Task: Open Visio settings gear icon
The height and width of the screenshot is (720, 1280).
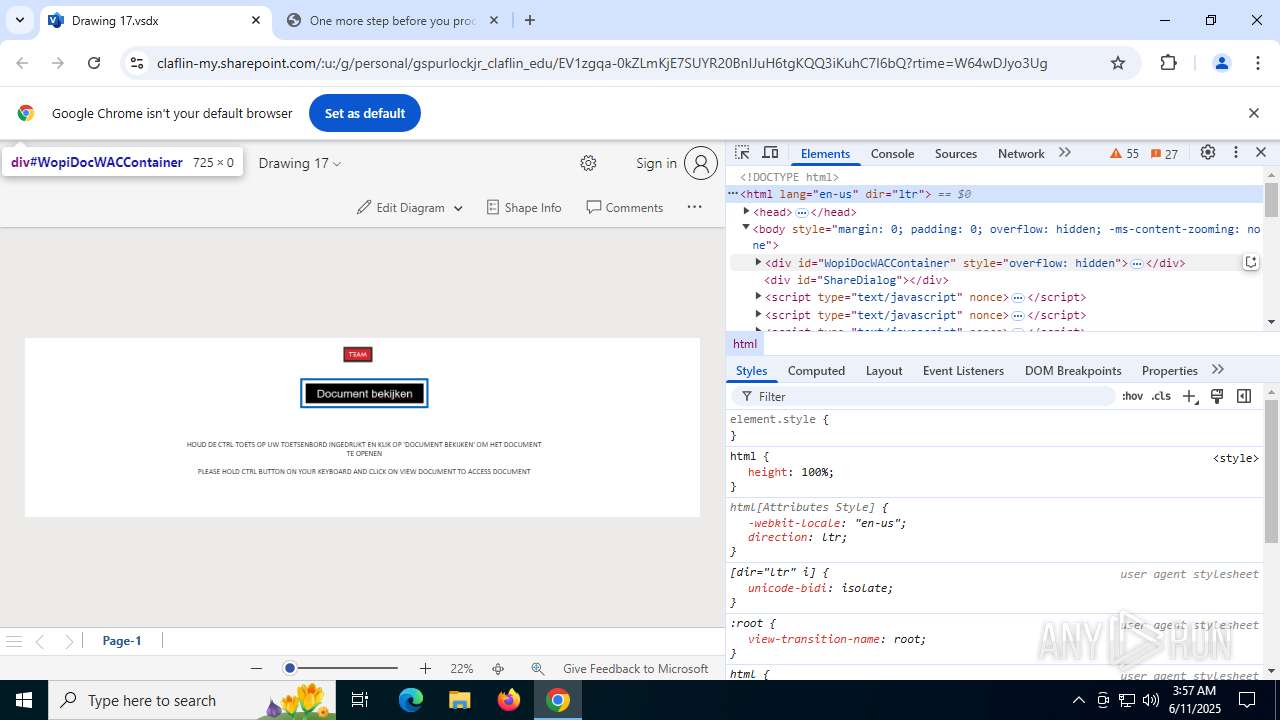Action: click(588, 163)
